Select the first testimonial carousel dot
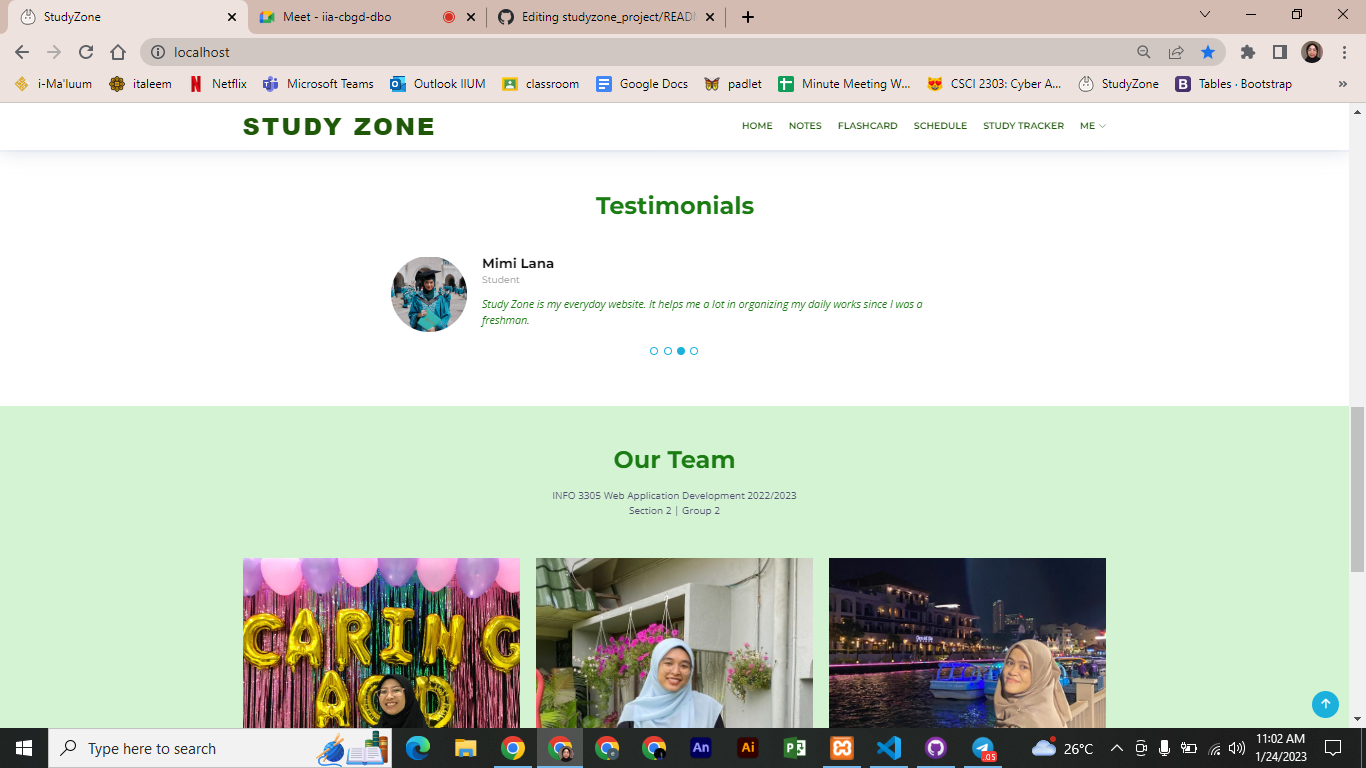This screenshot has width=1366, height=768. tap(652, 351)
